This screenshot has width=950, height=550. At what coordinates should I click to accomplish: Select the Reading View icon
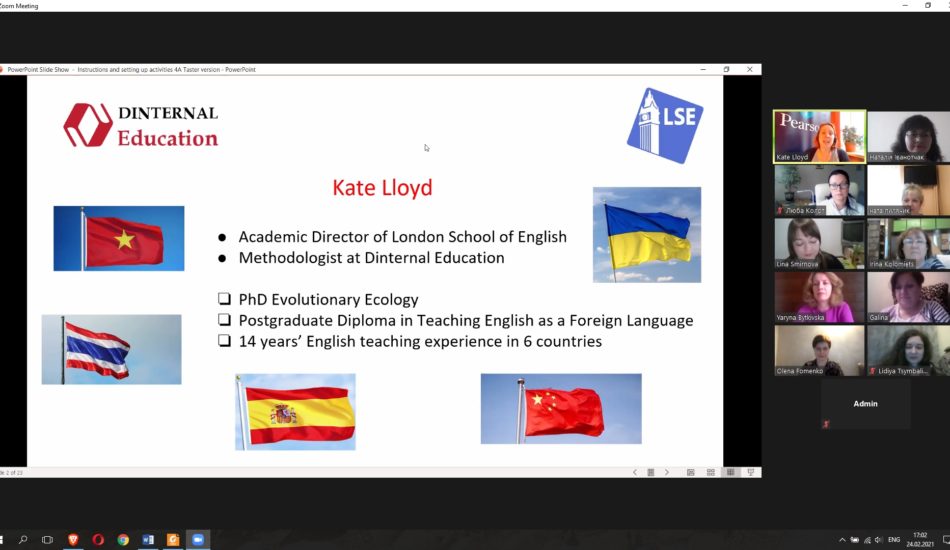(x=731, y=472)
